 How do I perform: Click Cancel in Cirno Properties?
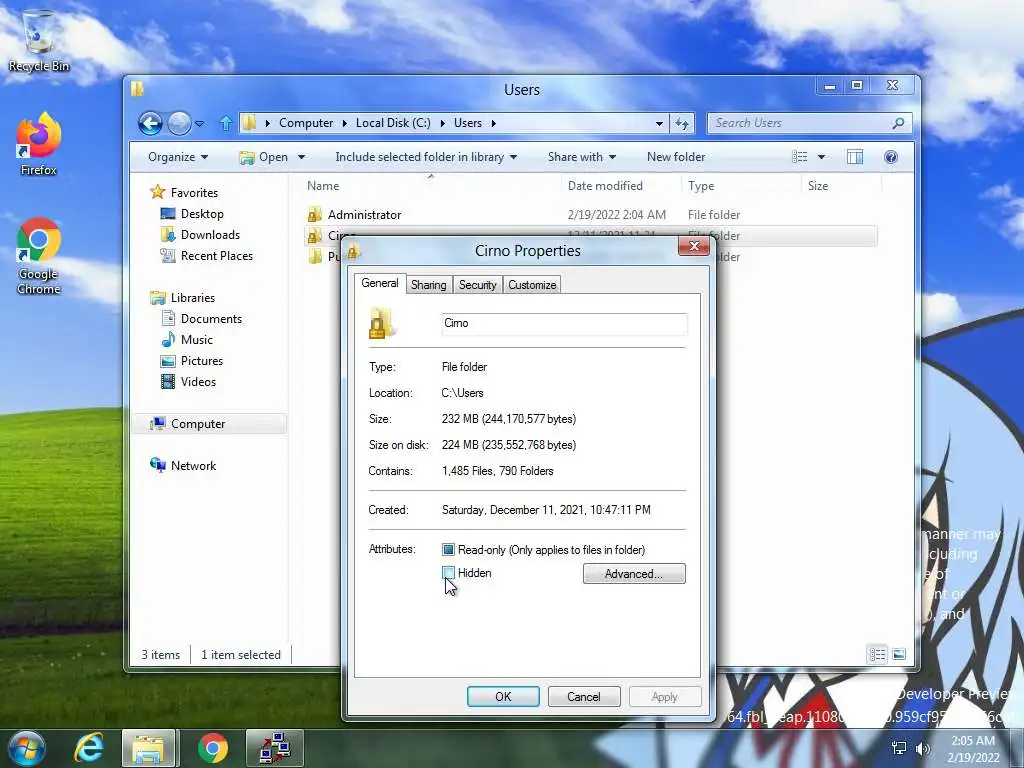[x=584, y=697]
